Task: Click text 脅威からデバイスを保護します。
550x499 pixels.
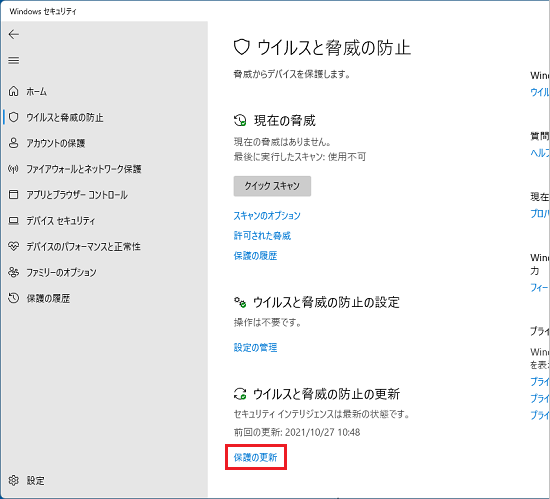Action: click(x=292, y=74)
